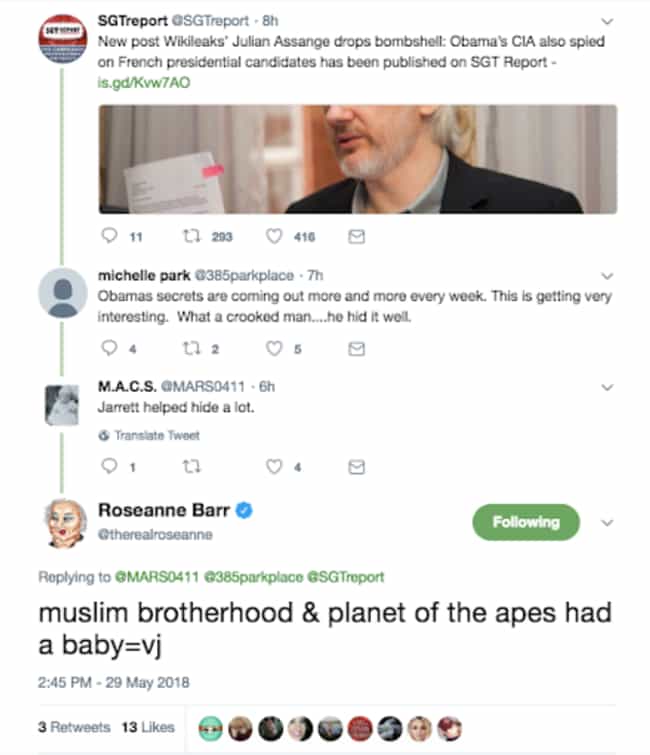This screenshot has width=650, height=755.
Task: Reply to M.A.C.S. tweet
Action: (109, 466)
